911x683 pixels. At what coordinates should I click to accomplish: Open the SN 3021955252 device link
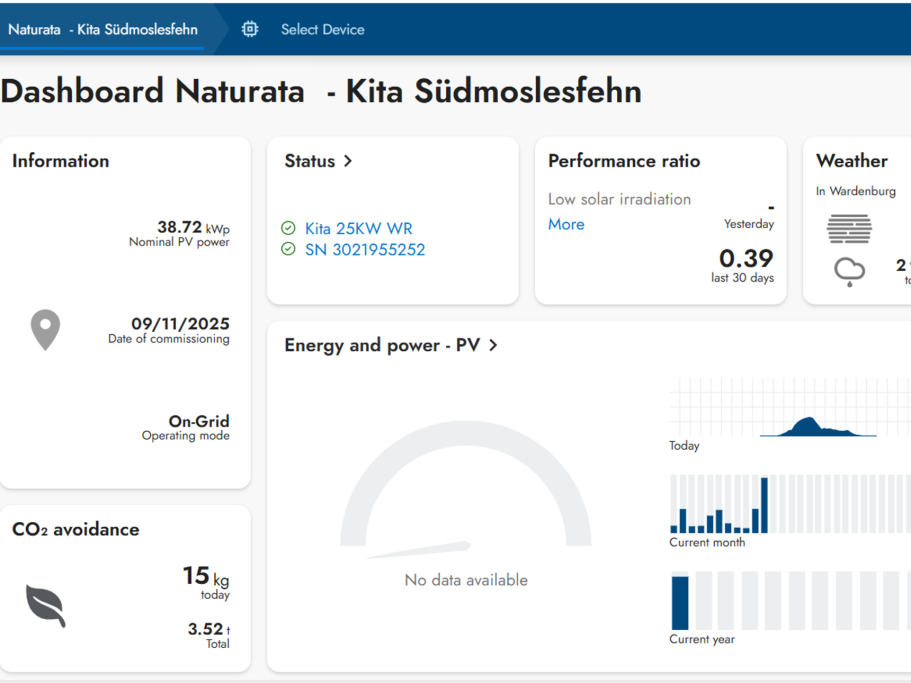tap(365, 250)
